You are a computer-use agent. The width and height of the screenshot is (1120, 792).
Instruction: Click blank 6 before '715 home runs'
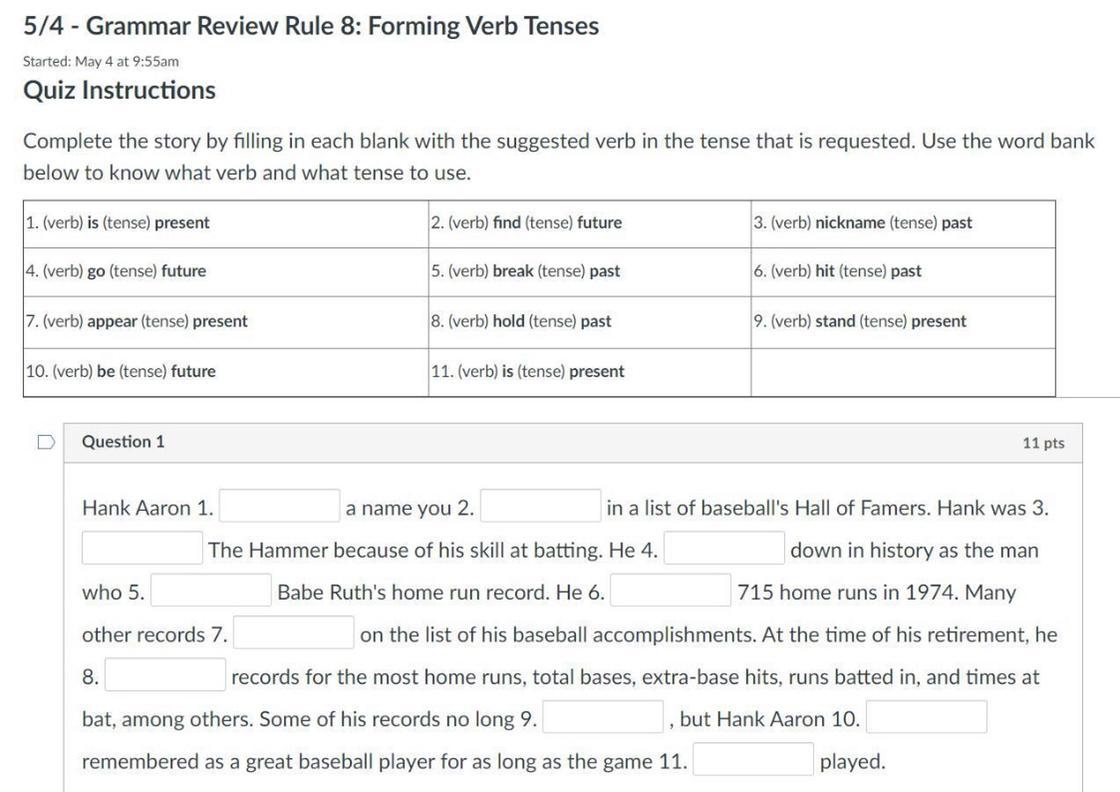click(x=671, y=591)
